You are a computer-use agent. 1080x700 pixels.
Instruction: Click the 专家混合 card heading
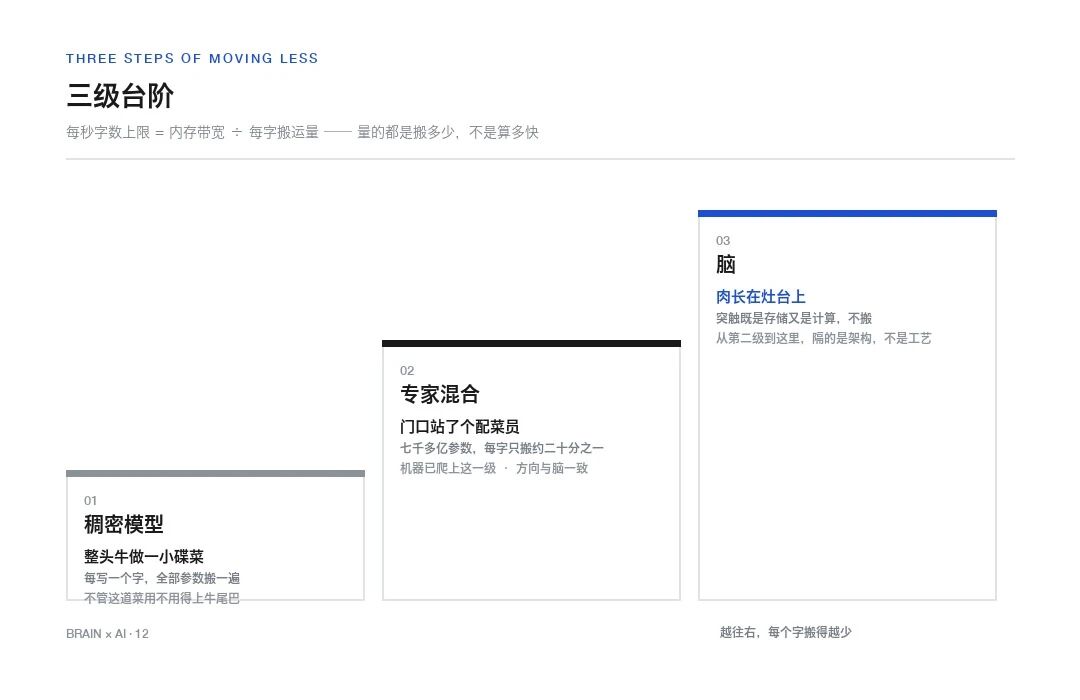(439, 394)
